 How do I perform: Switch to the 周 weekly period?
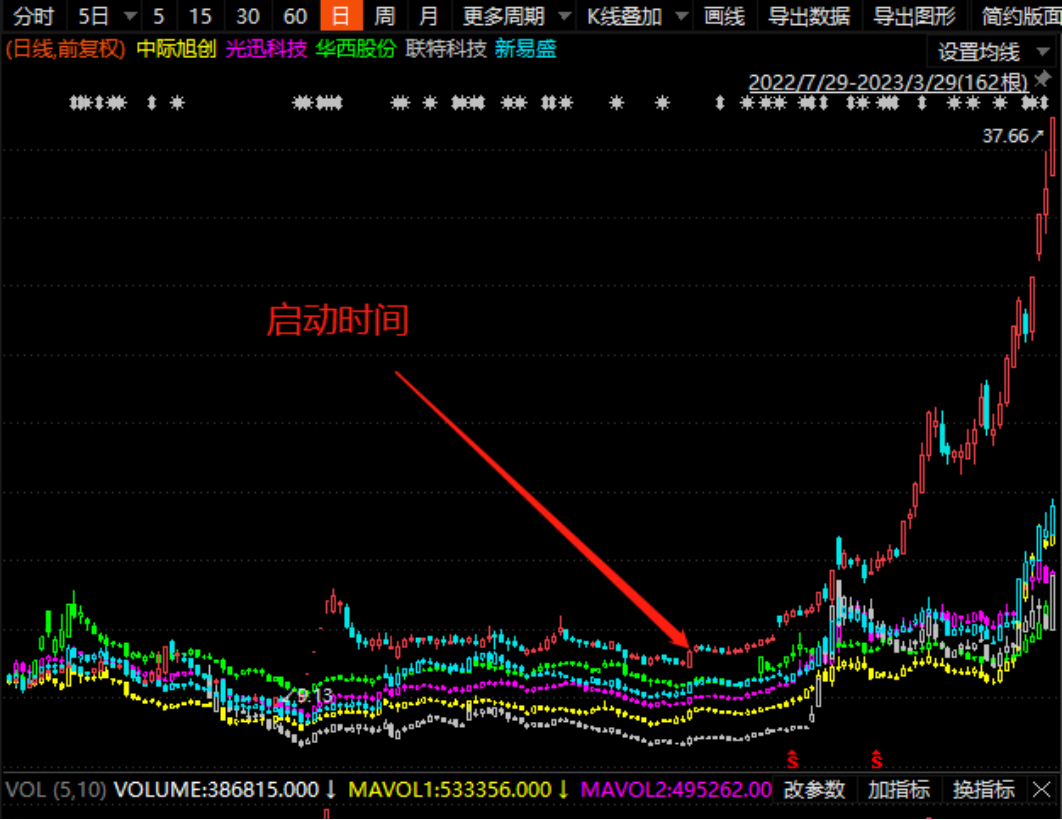pyautogui.click(x=384, y=16)
